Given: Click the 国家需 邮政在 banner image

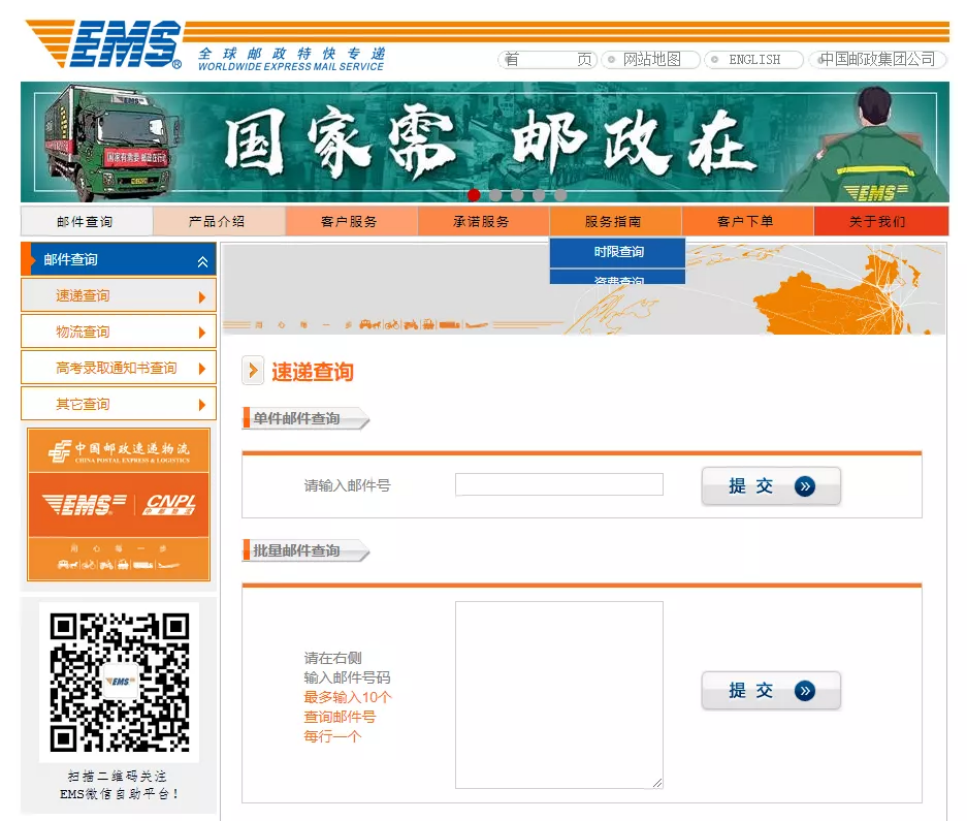Looking at the screenshot, I should pyautogui.click(x=485, y=142).
